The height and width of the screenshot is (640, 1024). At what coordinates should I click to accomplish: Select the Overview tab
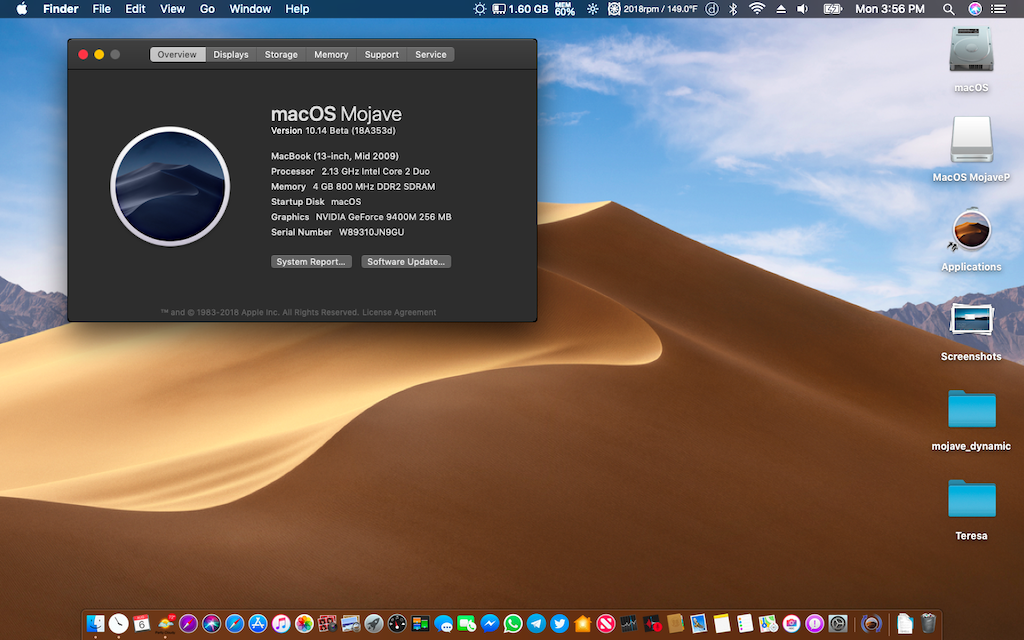pos(177,54)
